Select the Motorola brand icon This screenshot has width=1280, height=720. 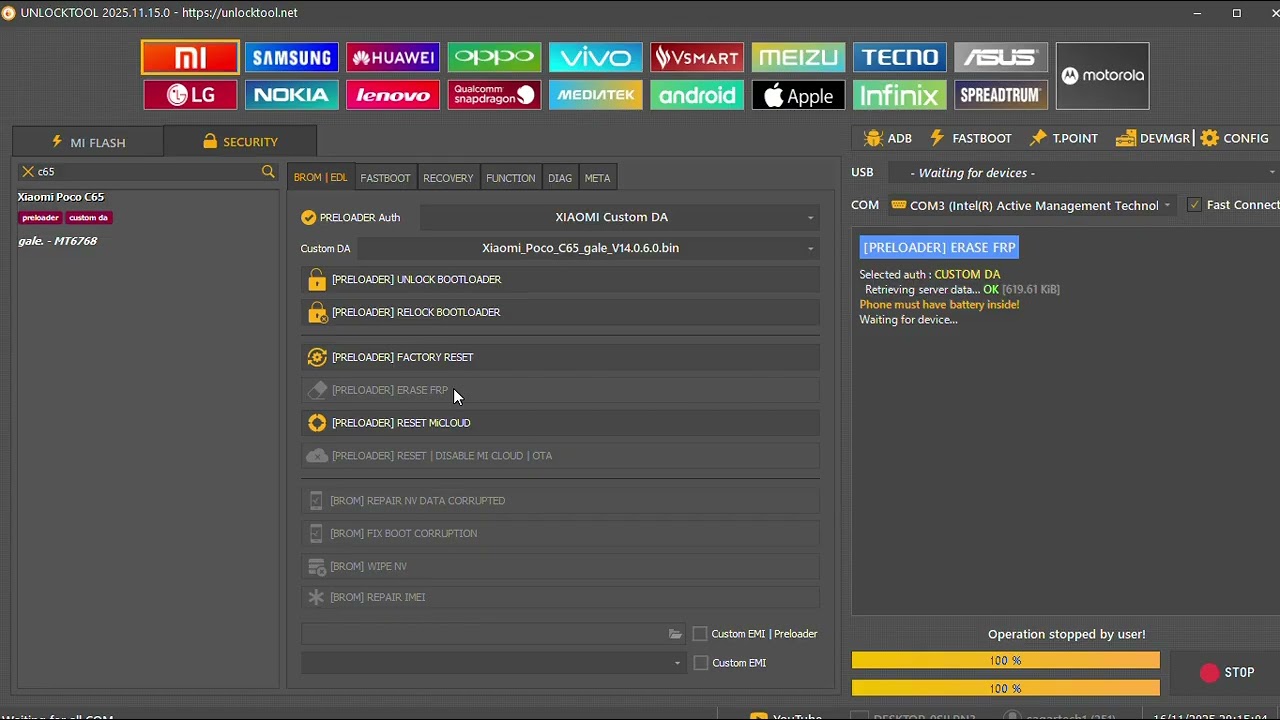pos(1102,76)
